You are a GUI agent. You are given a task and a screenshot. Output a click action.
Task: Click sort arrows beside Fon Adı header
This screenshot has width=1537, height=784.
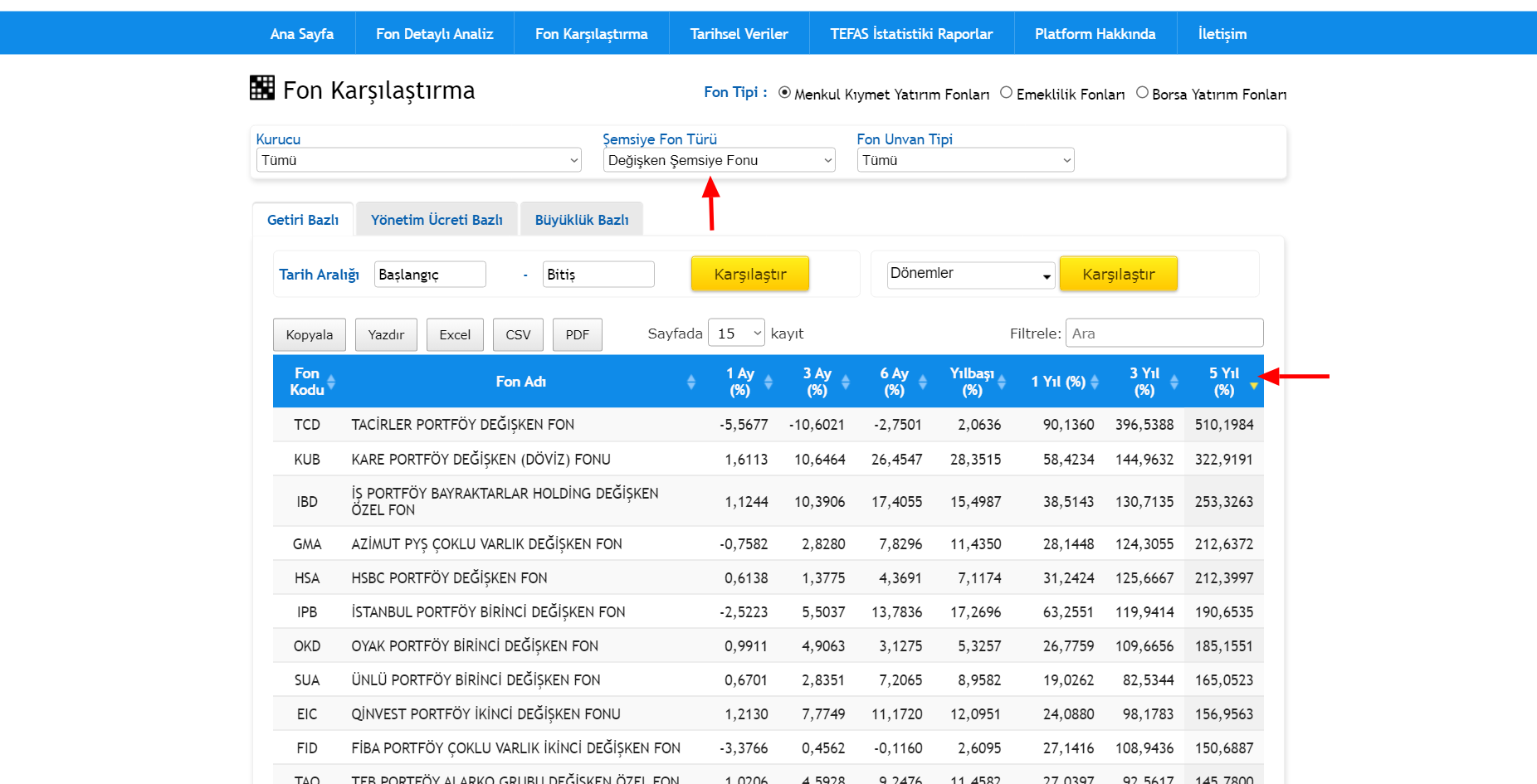[x=690, y=382]
